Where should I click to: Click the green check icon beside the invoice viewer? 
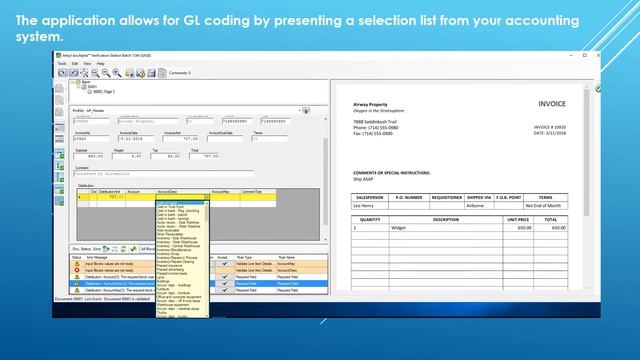(598, 88)
